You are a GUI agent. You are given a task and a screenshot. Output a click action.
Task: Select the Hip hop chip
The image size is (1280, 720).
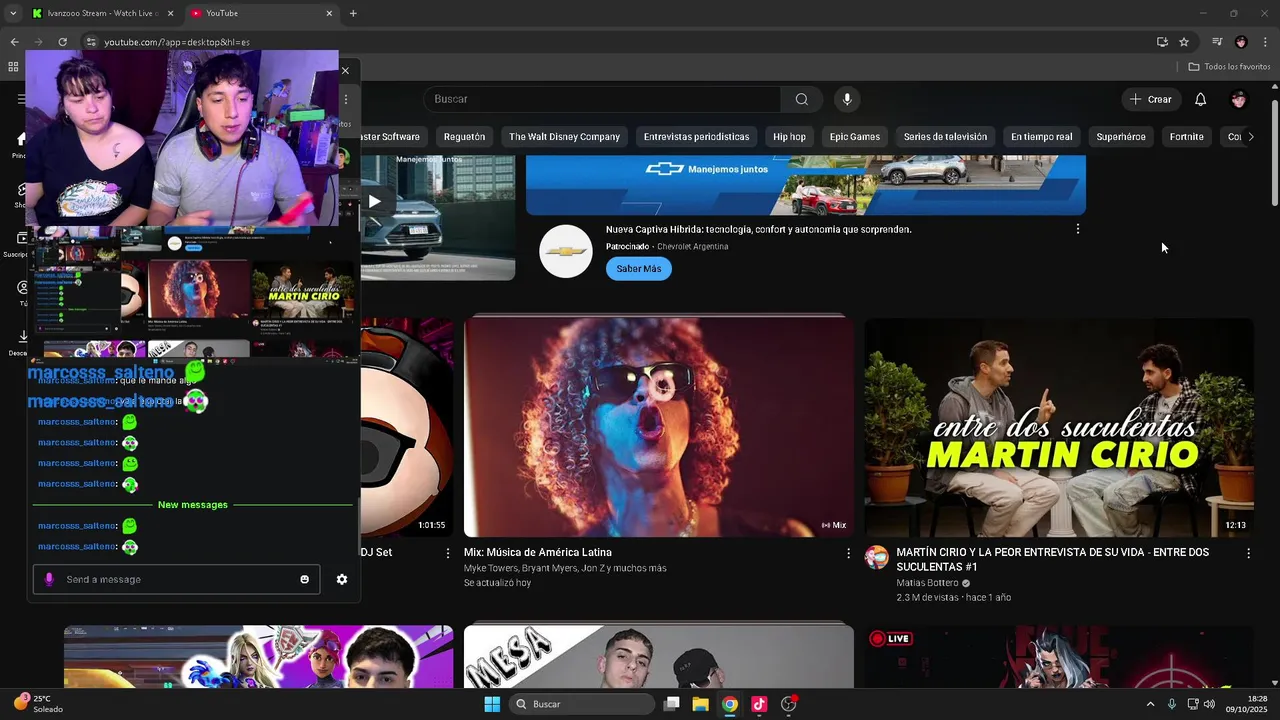coord(789,137)
